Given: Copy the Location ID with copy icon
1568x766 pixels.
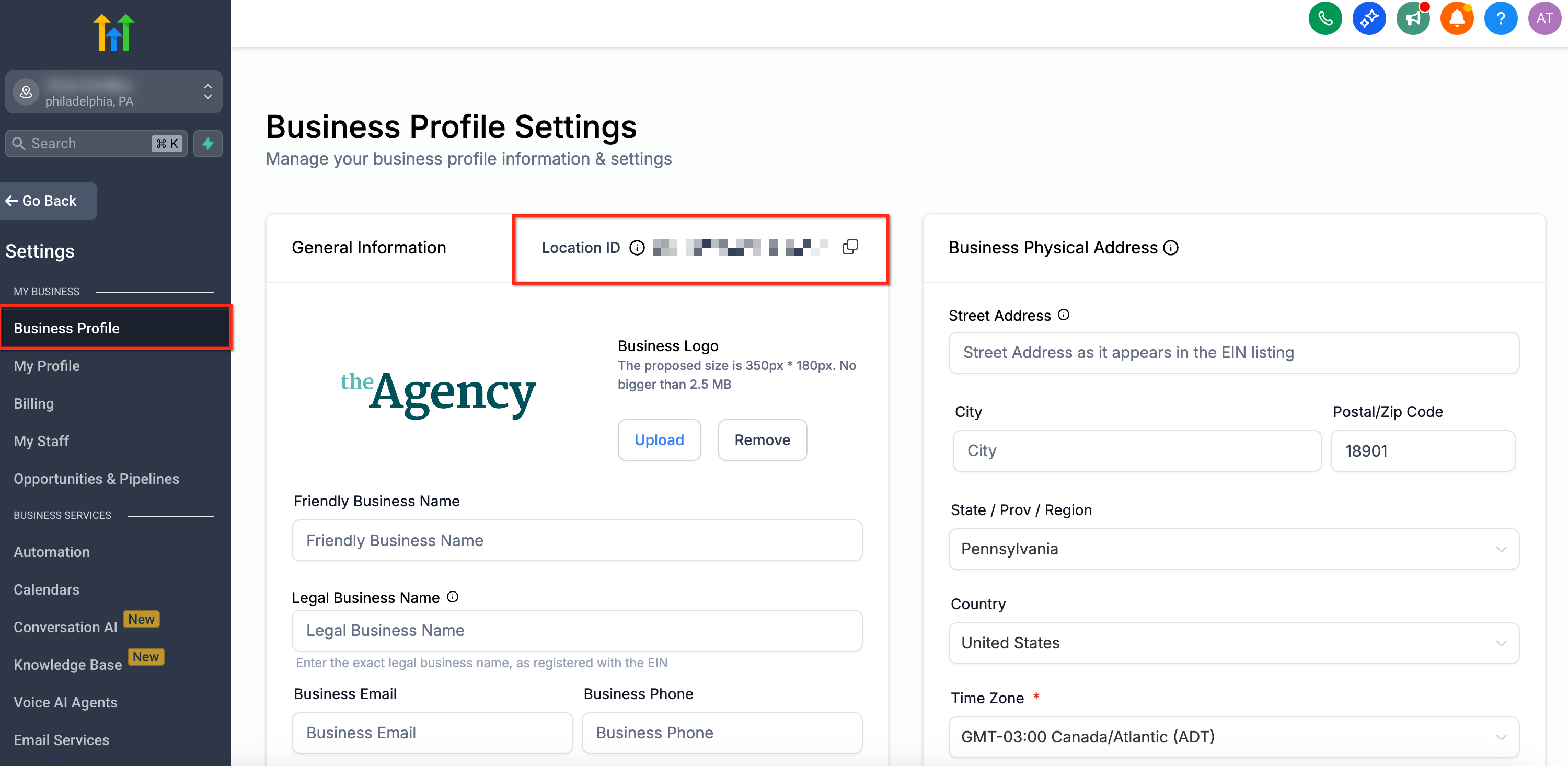Looking at the screenshot, I should pyautogui.click(x=850, y=247).
